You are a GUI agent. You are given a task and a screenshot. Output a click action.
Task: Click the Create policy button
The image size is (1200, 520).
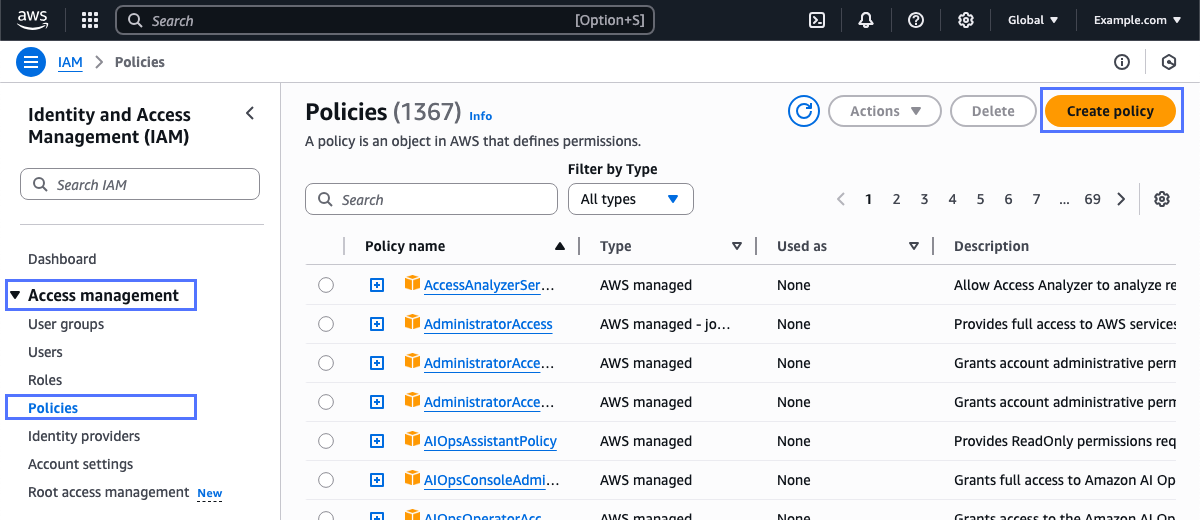pos(1110,111)
